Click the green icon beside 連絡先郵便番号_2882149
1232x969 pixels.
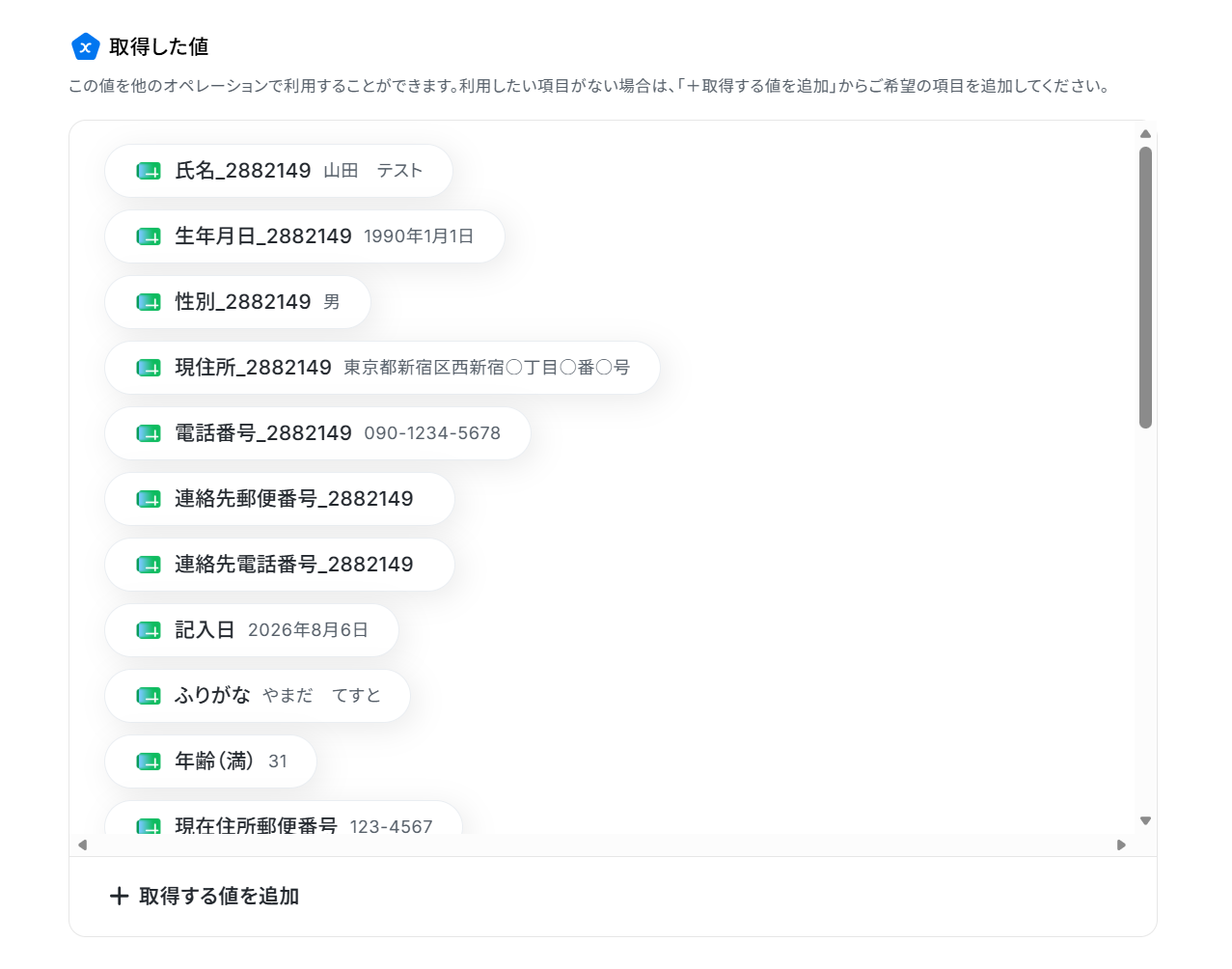(x=149, y=499)
